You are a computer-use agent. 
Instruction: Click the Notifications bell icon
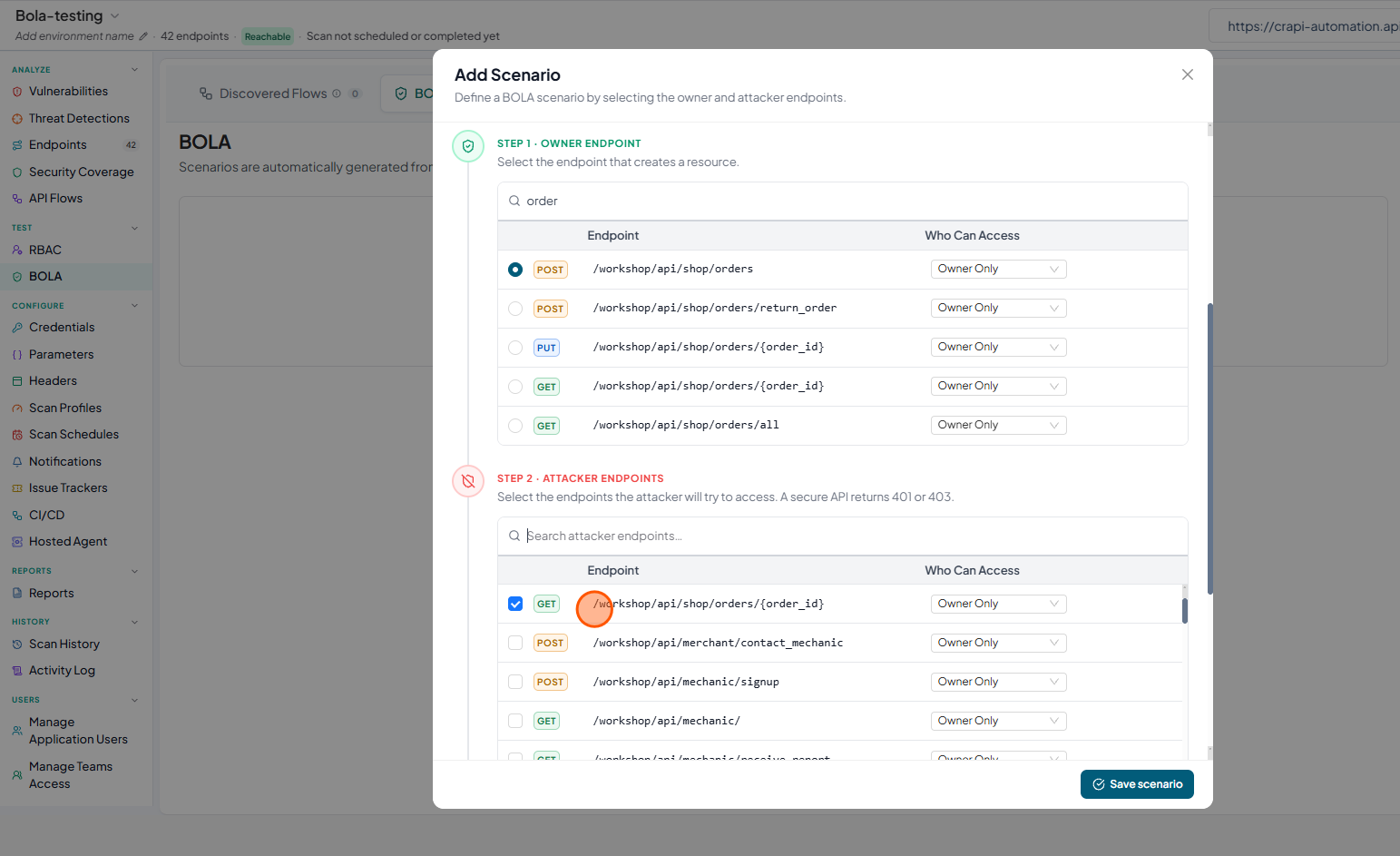pos(17,462)
